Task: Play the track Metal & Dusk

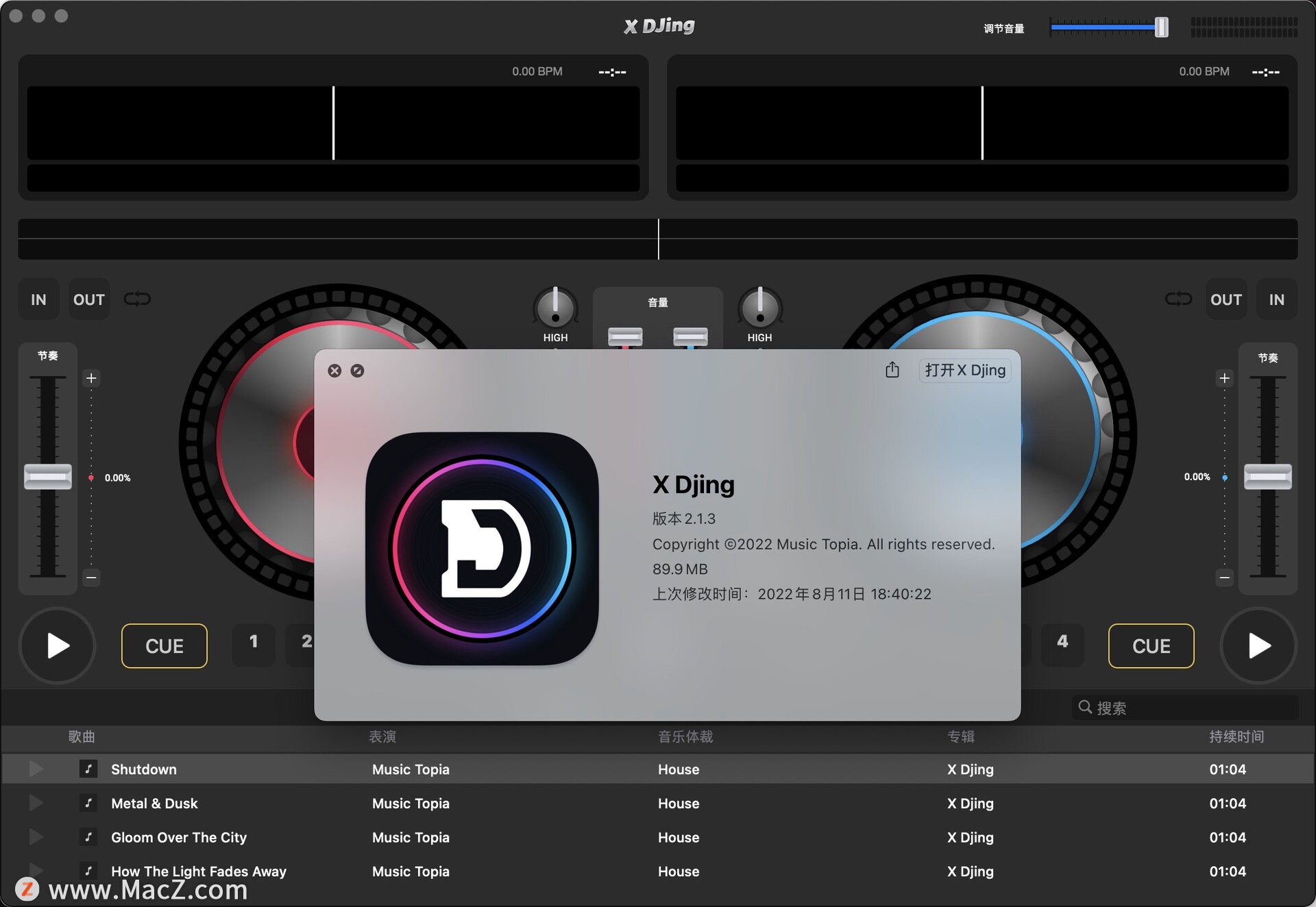Action: (x=36, y=803)
